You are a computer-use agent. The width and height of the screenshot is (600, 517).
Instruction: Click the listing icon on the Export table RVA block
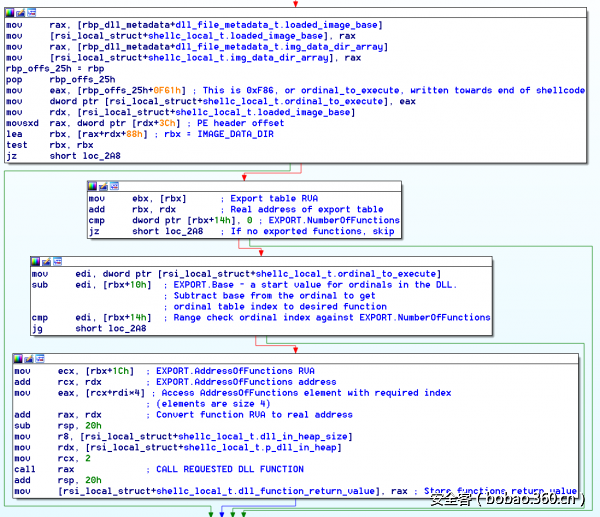point(112,186)
